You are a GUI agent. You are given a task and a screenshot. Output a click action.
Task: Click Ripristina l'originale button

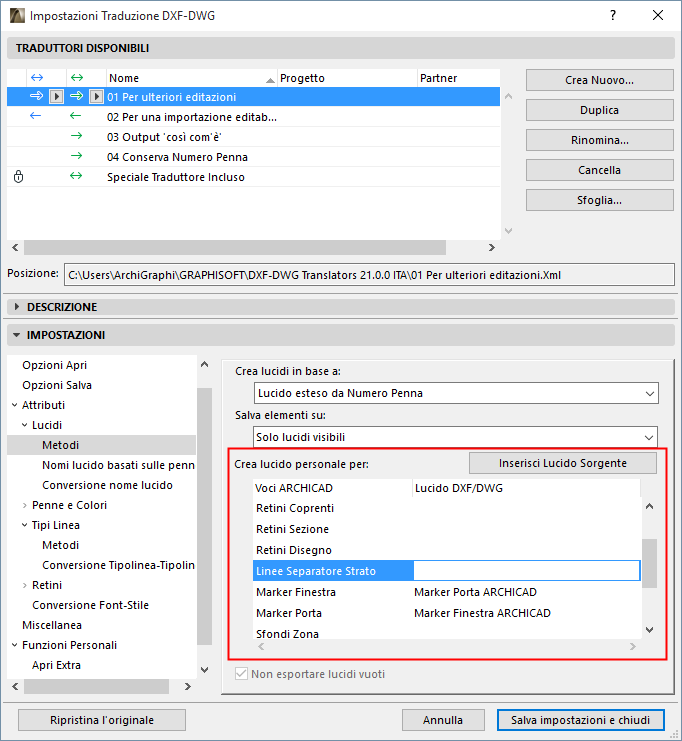tap(102, 720)
